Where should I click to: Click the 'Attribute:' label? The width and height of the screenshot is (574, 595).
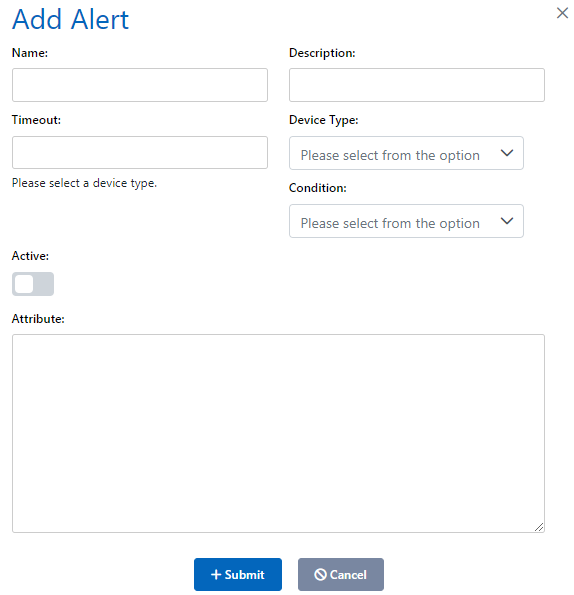tap(38, 319)
